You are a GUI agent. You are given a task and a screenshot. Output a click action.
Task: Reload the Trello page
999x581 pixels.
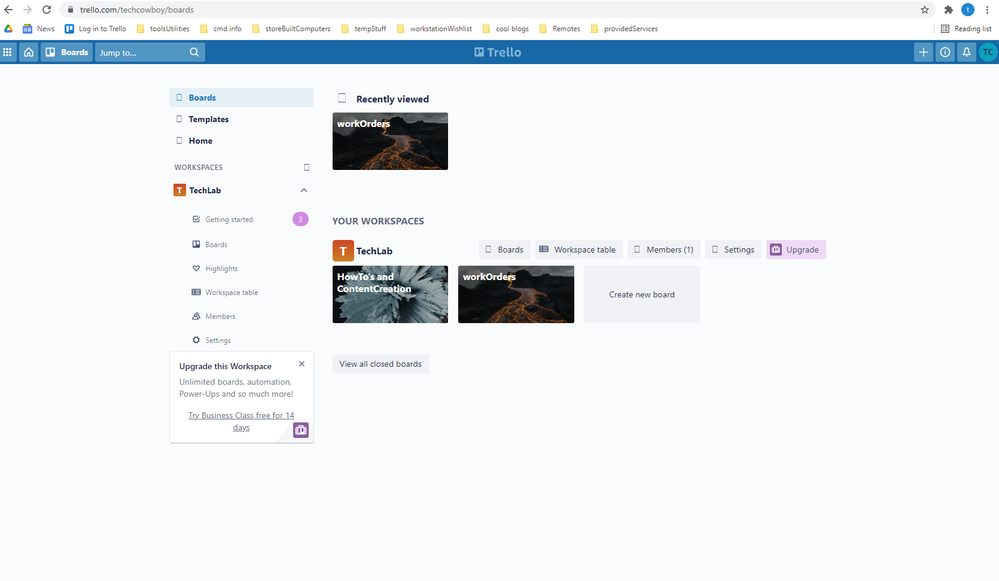(x=47, y=10)
